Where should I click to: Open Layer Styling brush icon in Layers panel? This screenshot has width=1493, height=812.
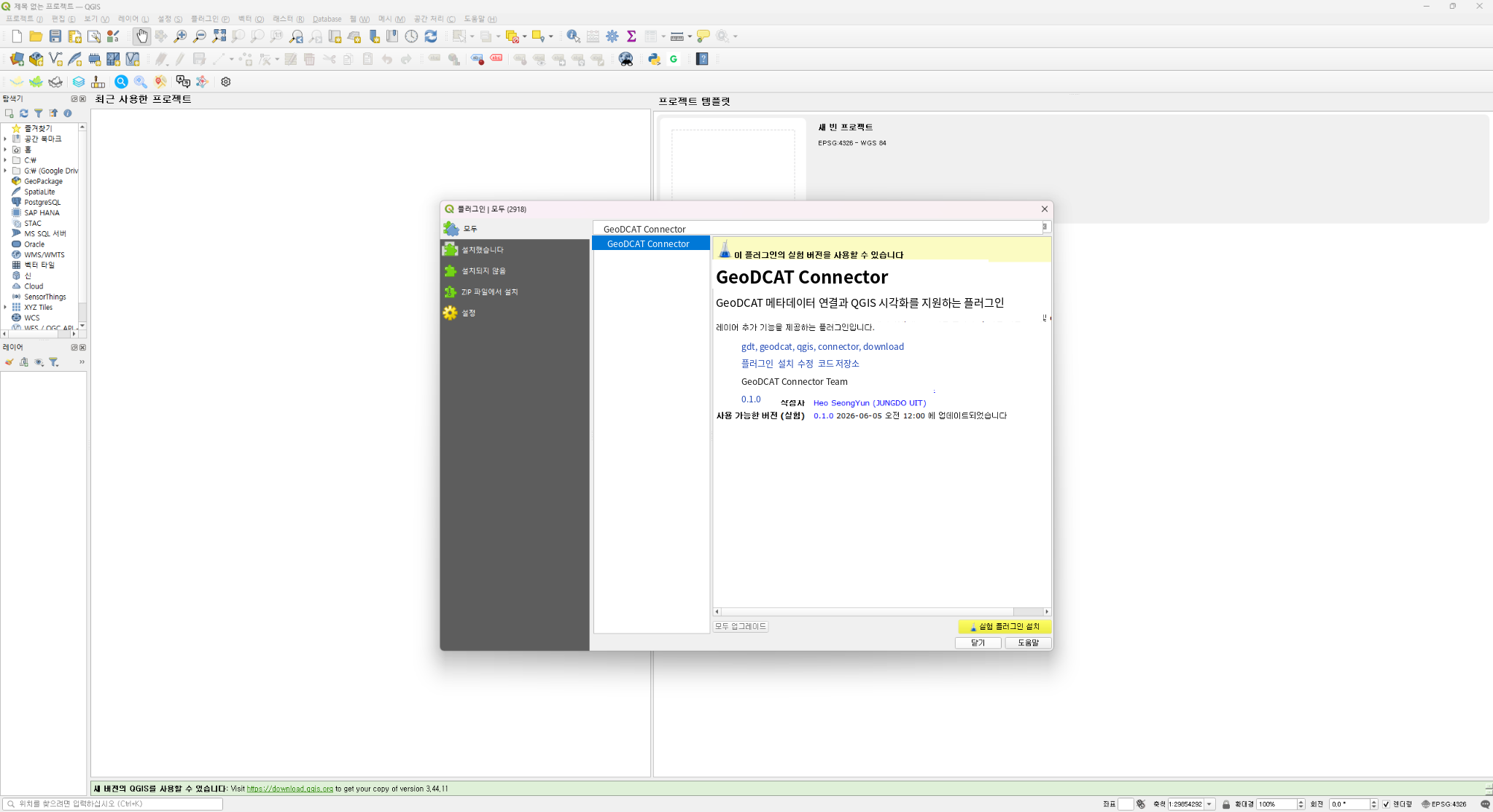click(9, 362)
